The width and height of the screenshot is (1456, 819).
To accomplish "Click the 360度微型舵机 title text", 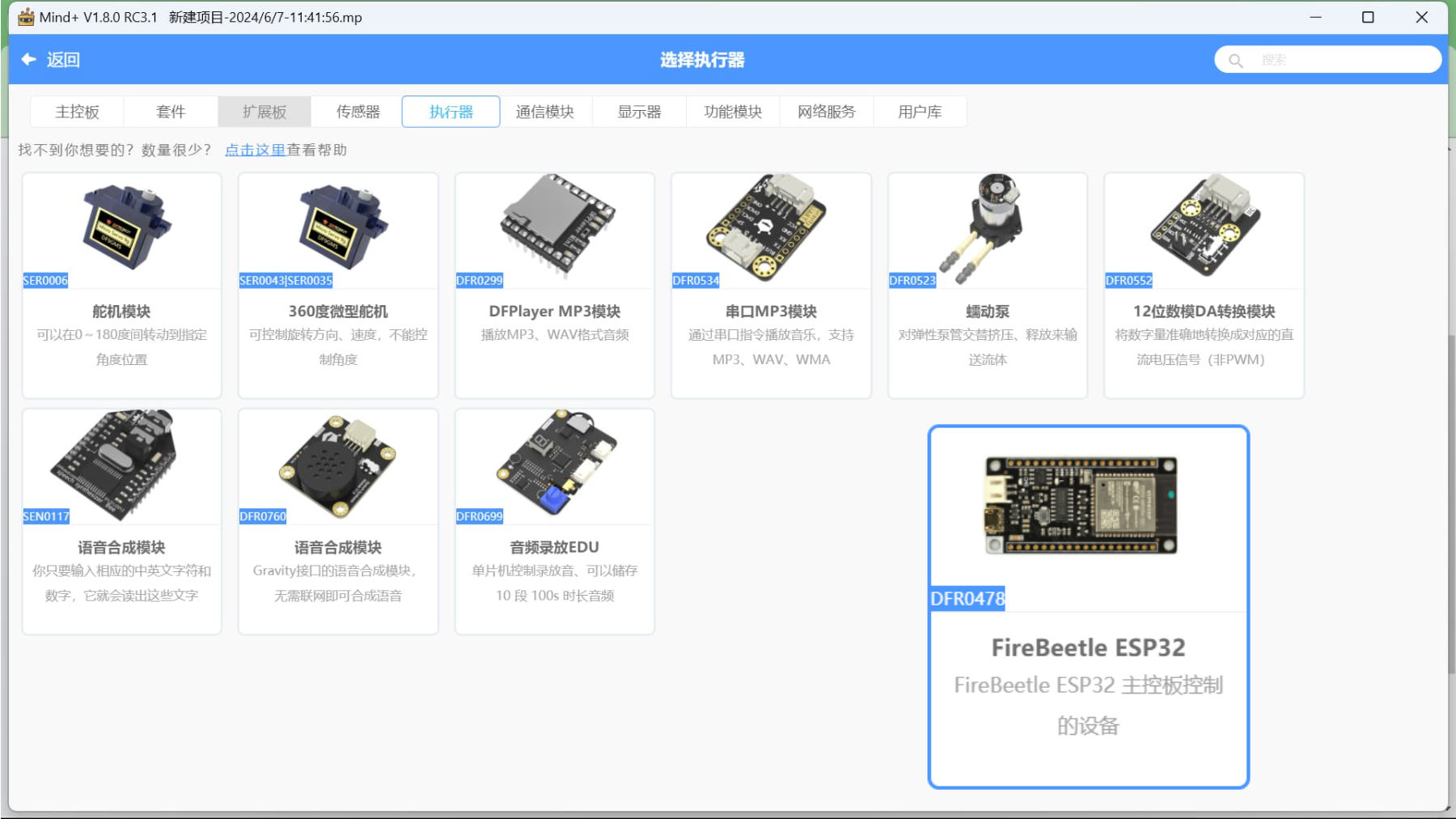I will (338, 312).
